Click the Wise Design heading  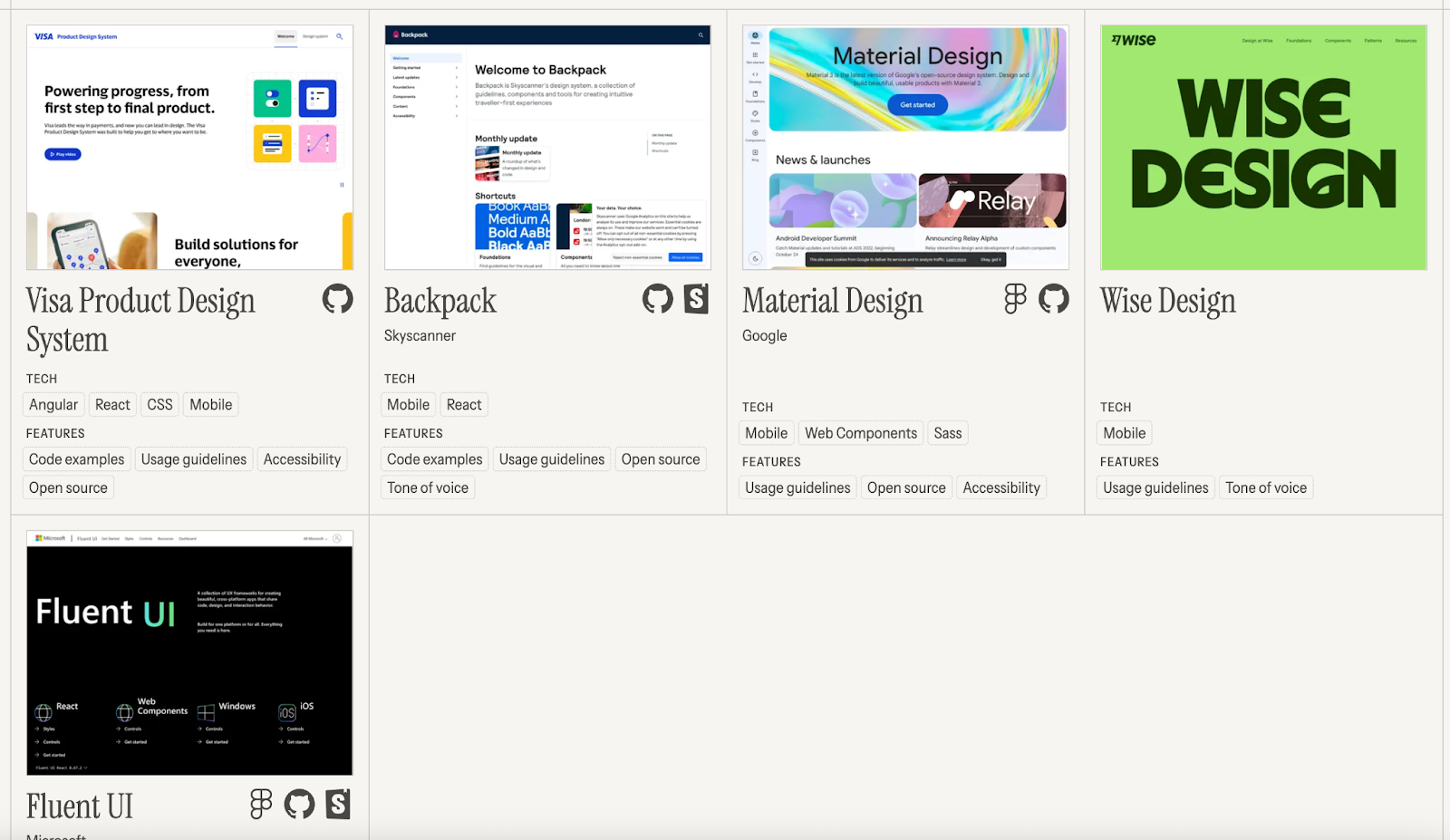(1167, 302)
